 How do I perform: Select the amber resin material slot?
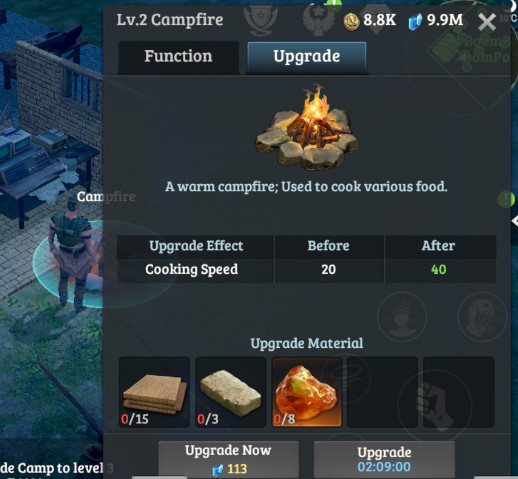coord(306,392)
